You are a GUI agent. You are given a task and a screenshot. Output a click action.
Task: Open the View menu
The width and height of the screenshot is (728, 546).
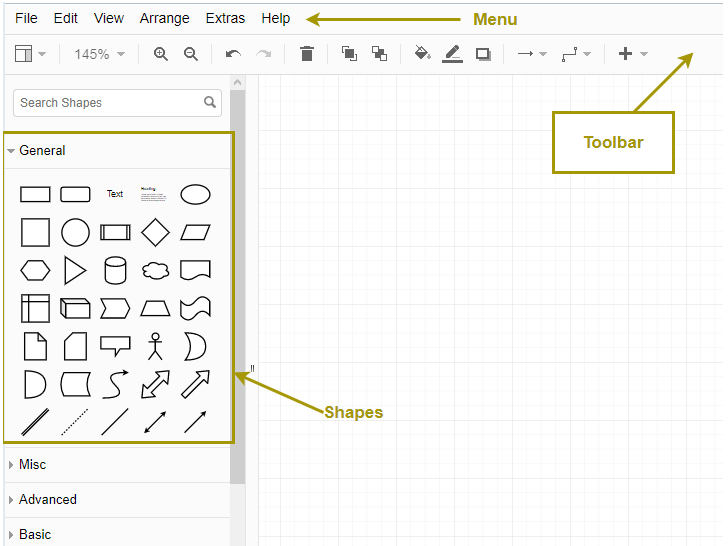point(109,18)
